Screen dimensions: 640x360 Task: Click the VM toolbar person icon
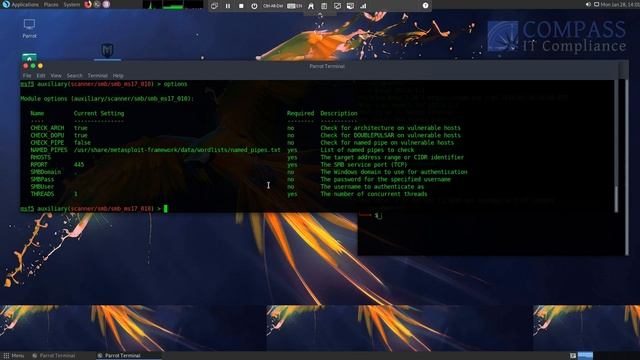click(x=311, y=6)
